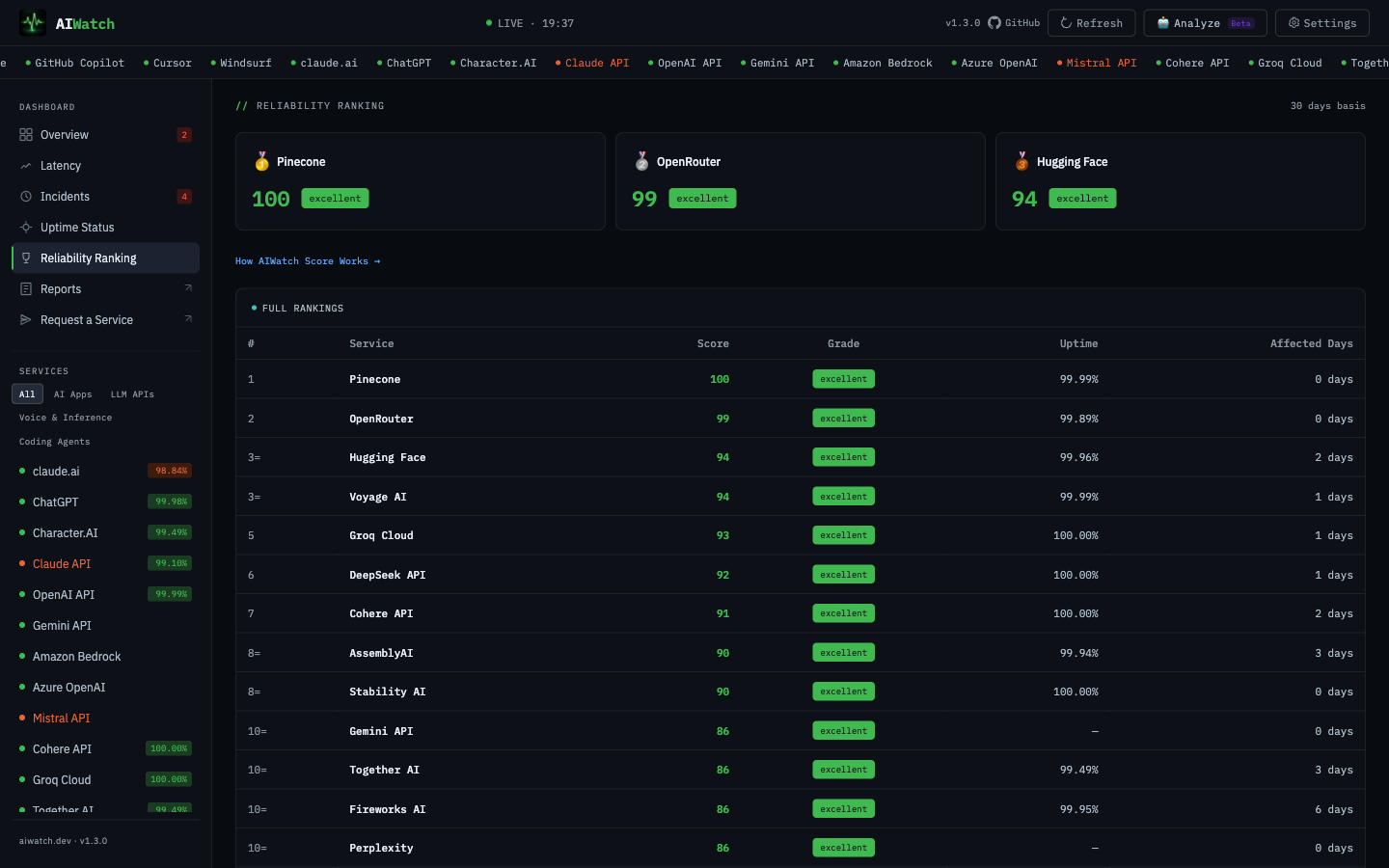Open the Analyze Beta button
Screen dimensions: 1389x868
(1205, 23)
